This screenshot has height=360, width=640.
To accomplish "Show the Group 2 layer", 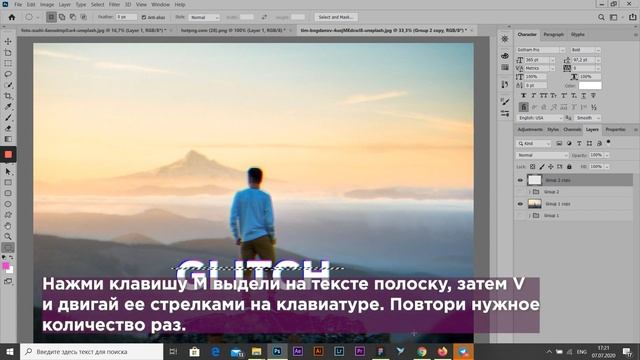I will coord(520,192).
